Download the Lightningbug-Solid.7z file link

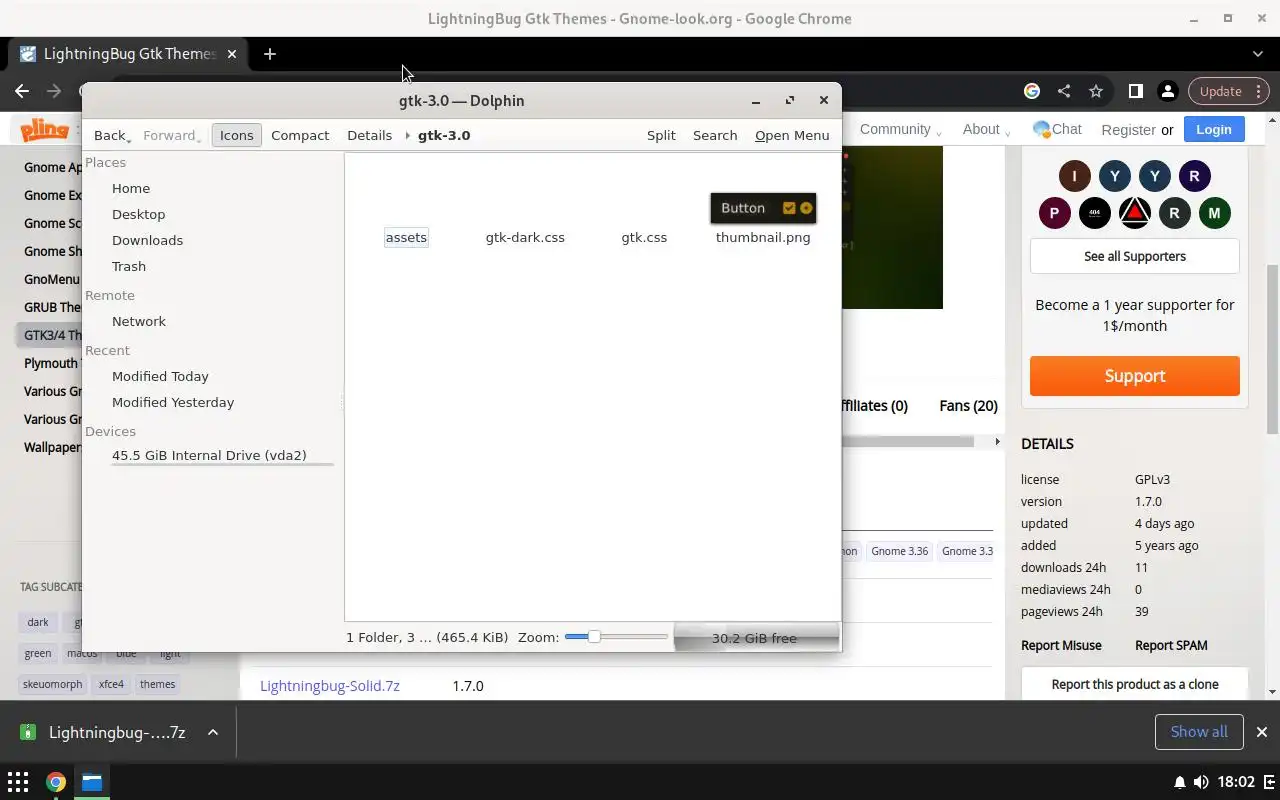pos(330,686)
